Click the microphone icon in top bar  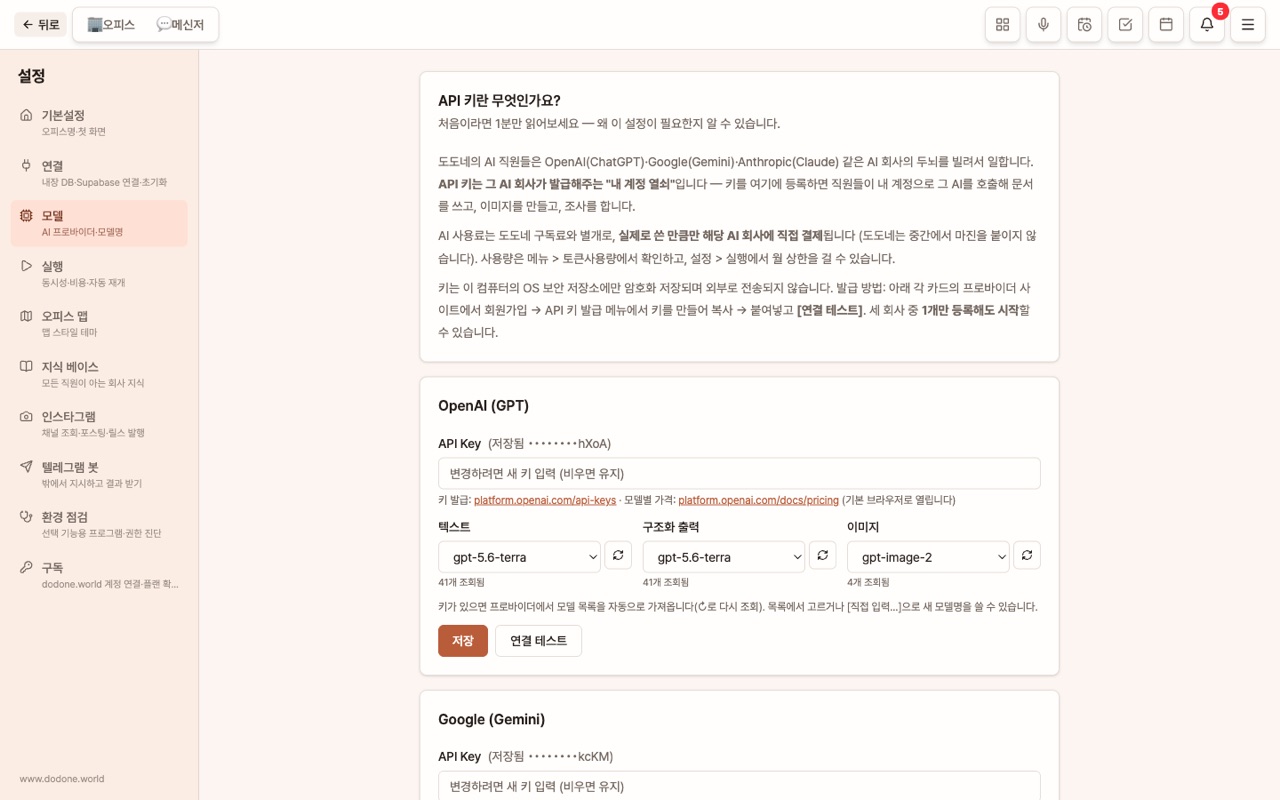pyautogui.click(x=1043, y=25)
